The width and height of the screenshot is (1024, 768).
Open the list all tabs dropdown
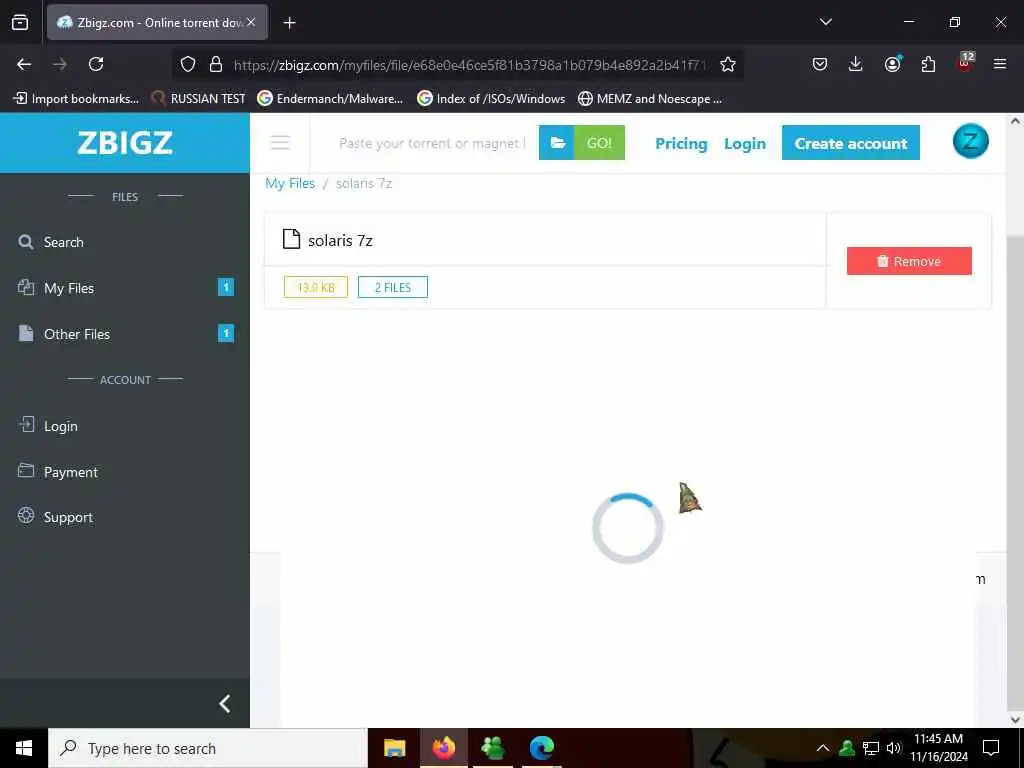[825, 22]
